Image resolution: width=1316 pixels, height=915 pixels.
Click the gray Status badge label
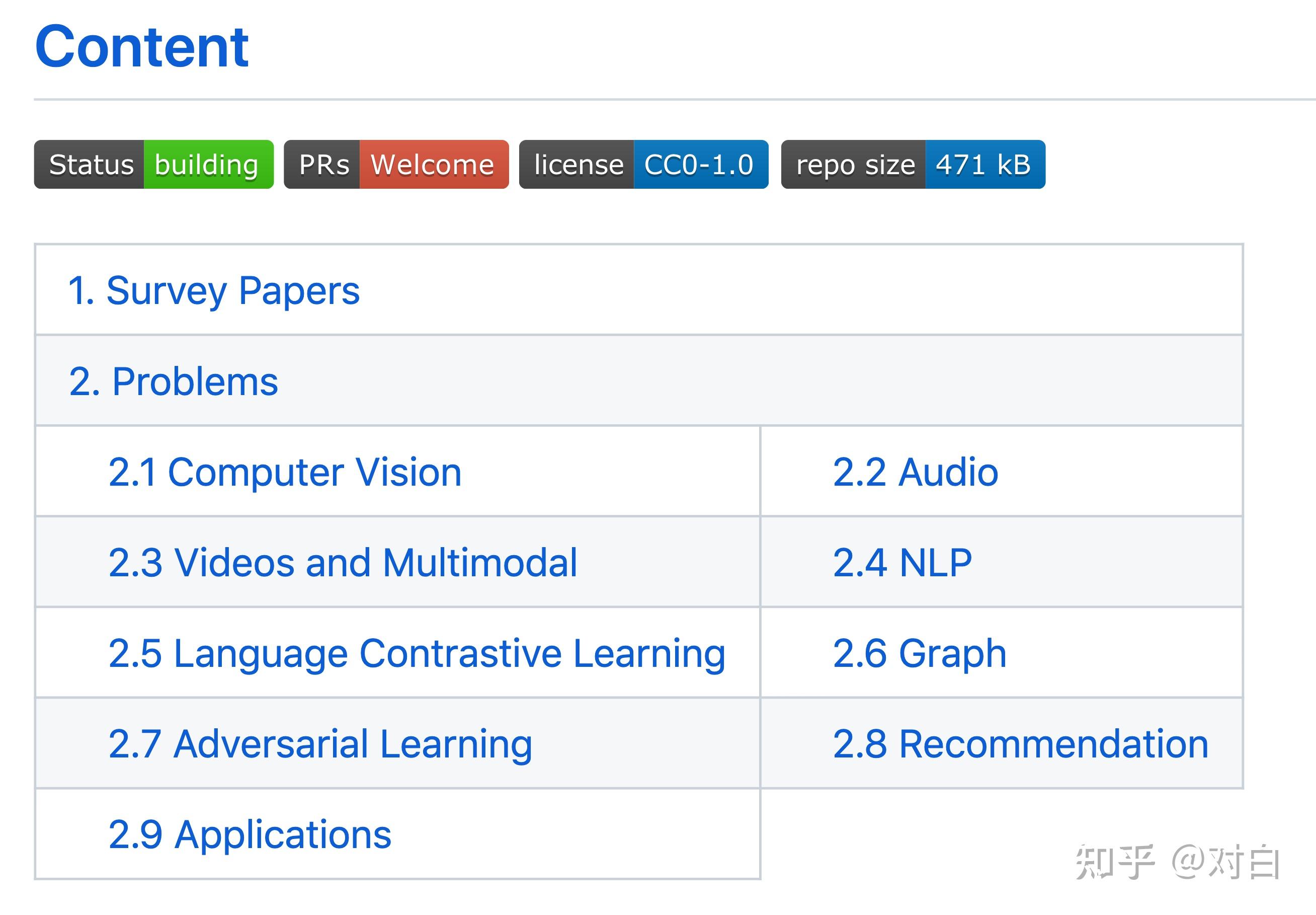[90, 165]
